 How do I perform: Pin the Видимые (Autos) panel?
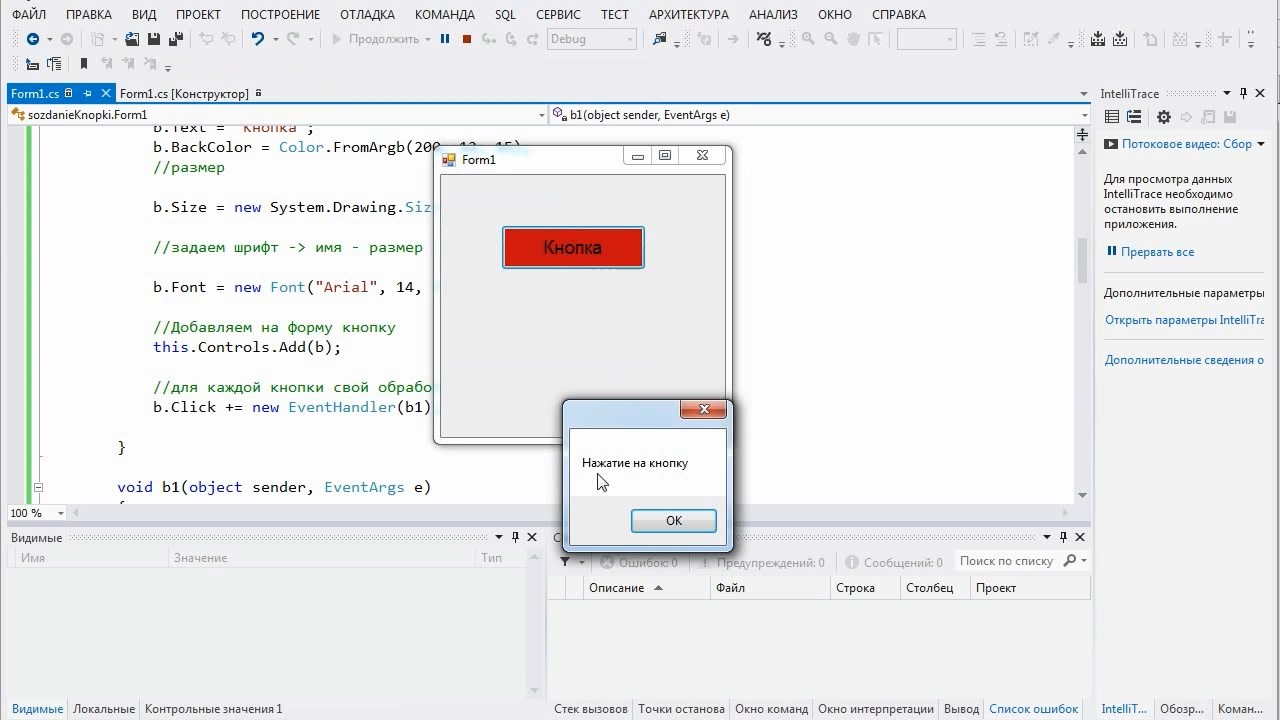click(x=516, y=537)
